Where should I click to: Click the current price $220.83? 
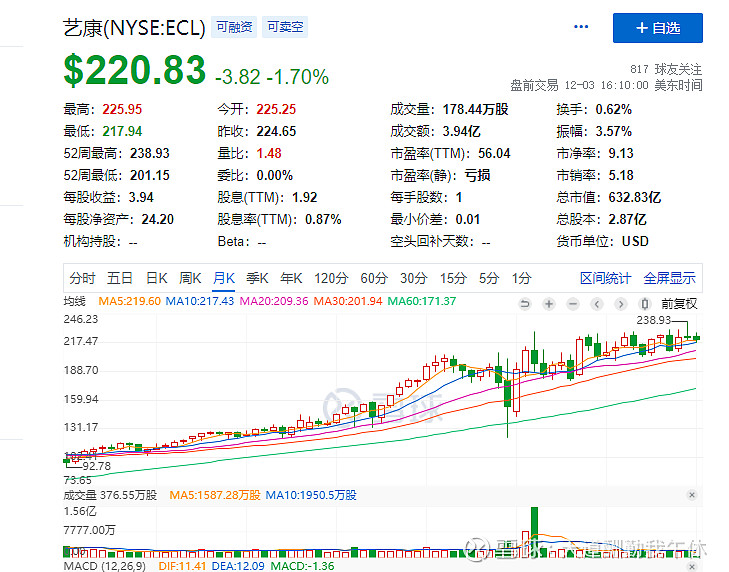pyautogui.click(x=134, y=70)
